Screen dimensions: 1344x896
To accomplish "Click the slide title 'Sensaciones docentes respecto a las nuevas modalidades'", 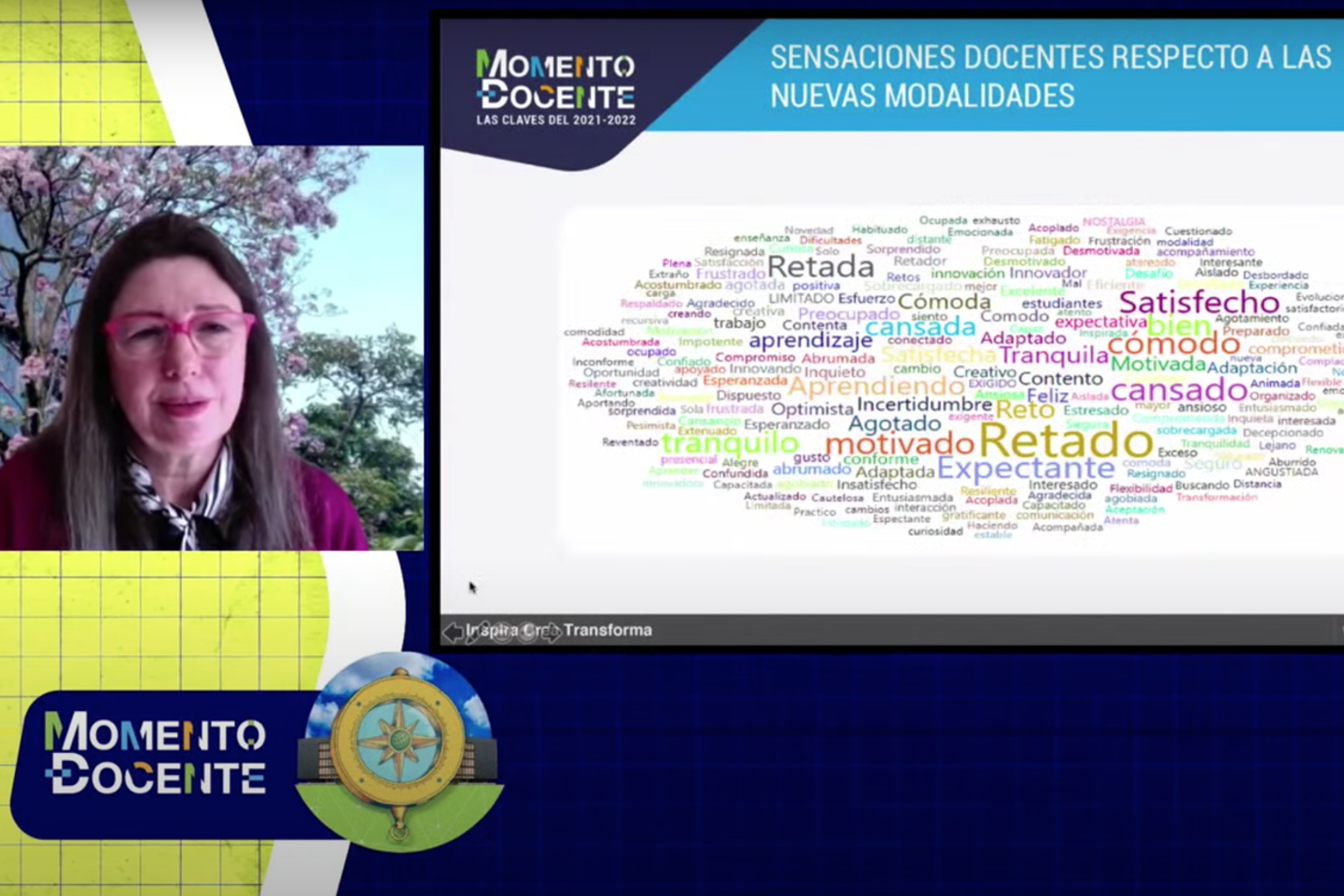I will click(x=1050, y=76).
